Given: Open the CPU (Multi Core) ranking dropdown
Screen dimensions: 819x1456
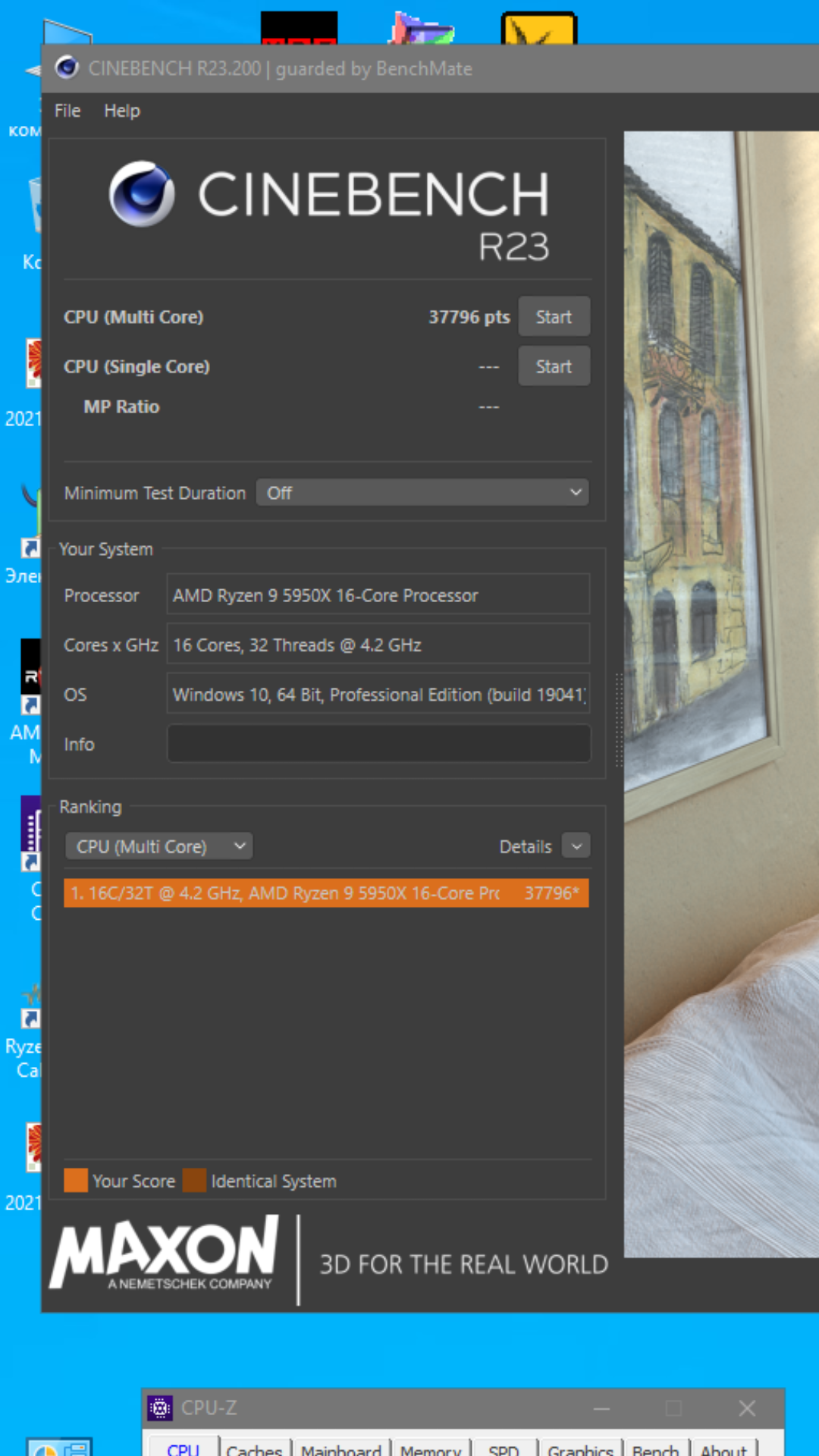Looking at the screenshot, I should click(159, 846).
